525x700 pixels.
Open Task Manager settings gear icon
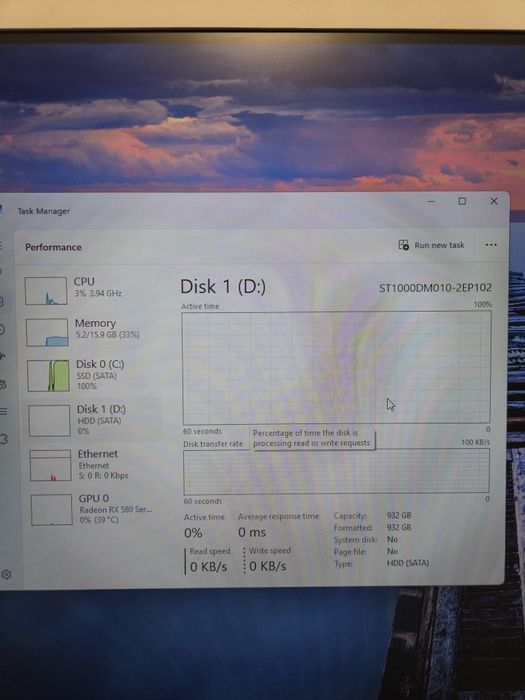tap(6, 574)
